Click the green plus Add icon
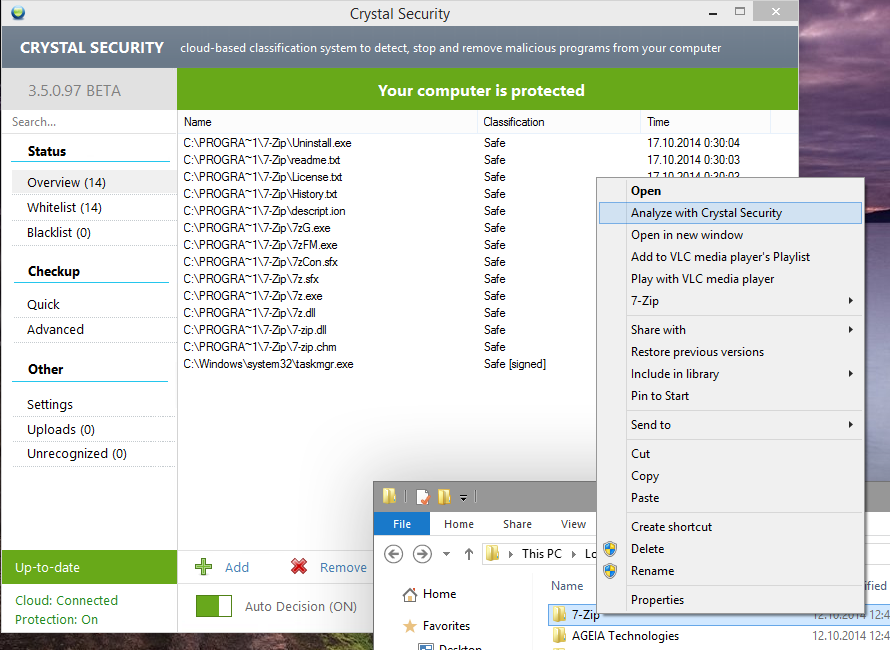Image resolution: width=890 pixels, height=650 pixels. tap(203, 567)
